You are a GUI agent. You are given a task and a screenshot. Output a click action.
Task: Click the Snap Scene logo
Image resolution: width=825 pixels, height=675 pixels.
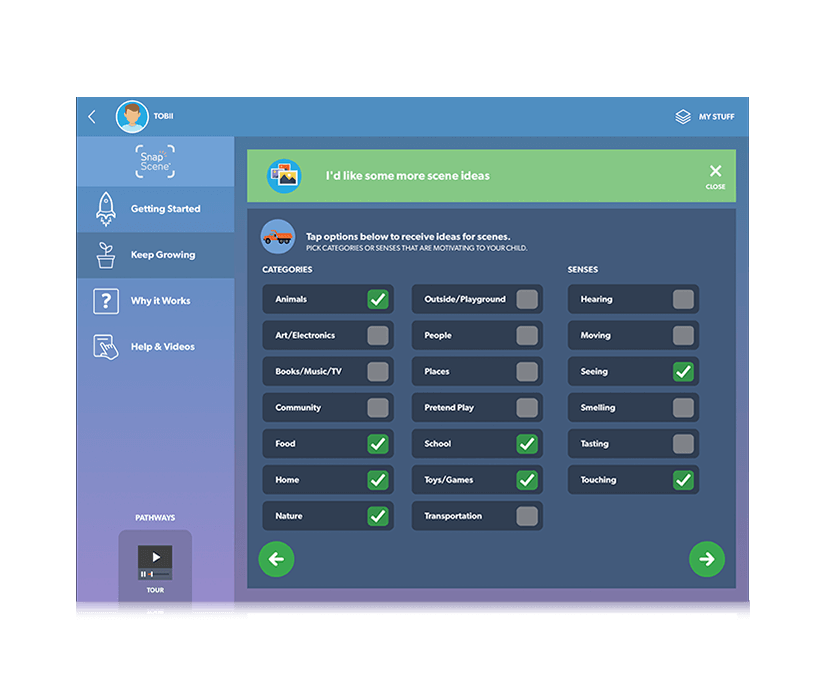pyautogui.click(x=155, y=161)
